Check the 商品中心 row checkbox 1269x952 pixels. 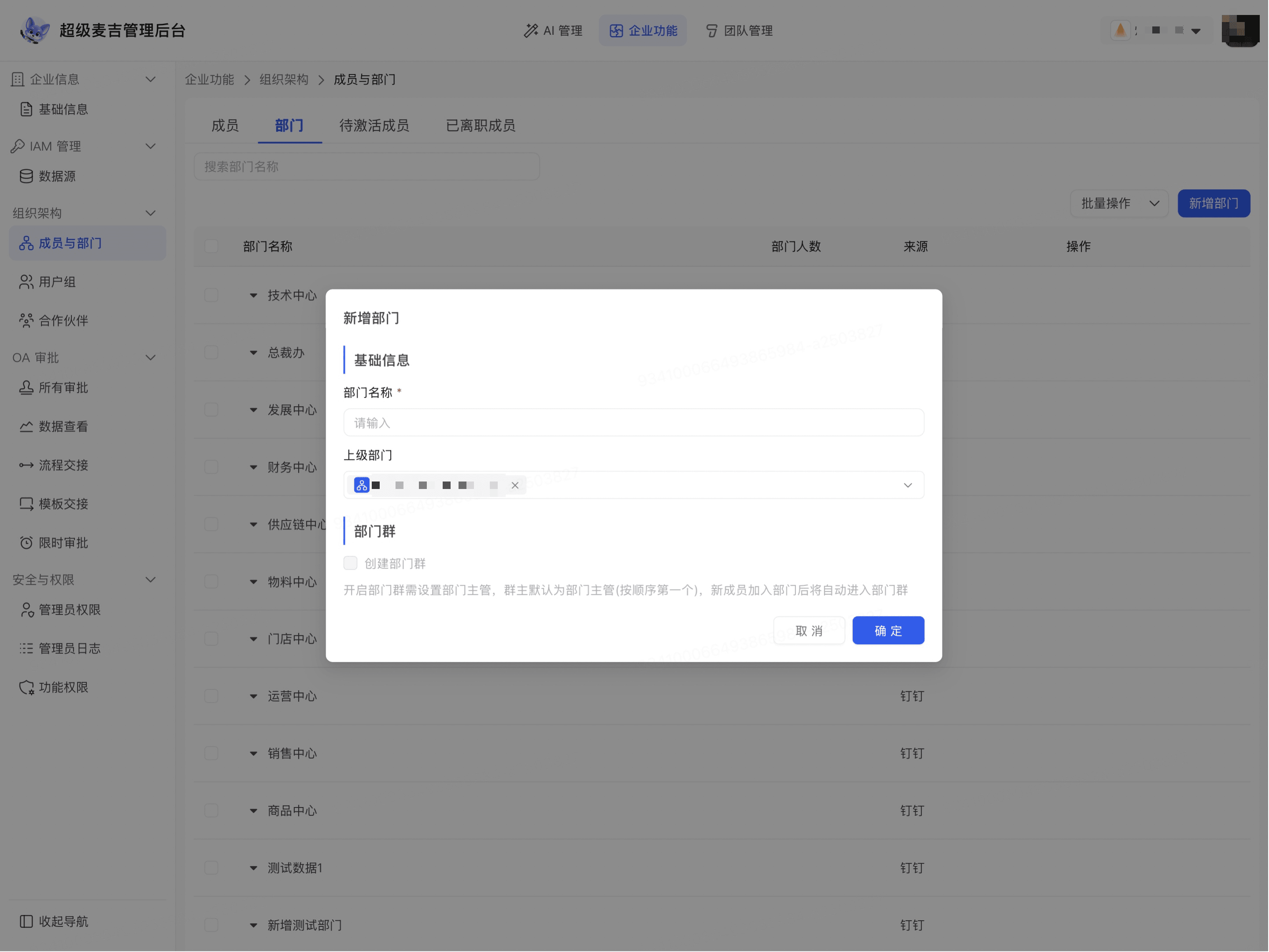211,811
